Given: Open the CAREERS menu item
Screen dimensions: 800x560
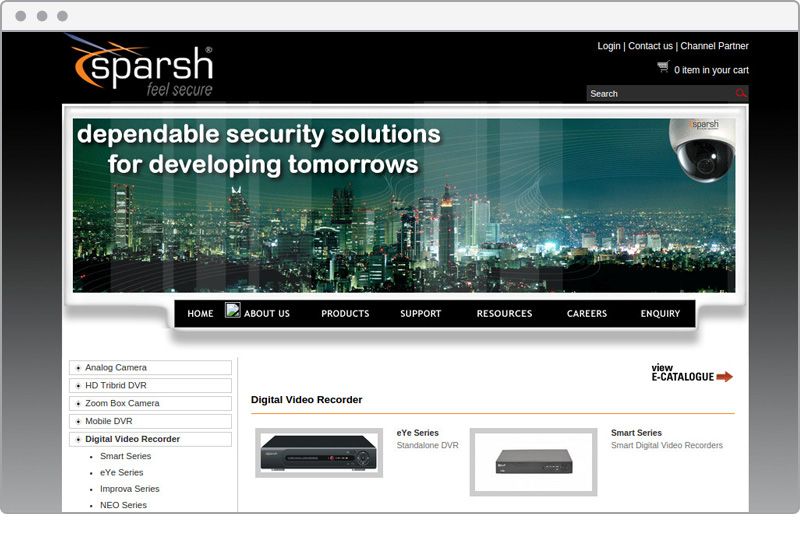Looking at the screenshot, I should [x=587, y=314].
